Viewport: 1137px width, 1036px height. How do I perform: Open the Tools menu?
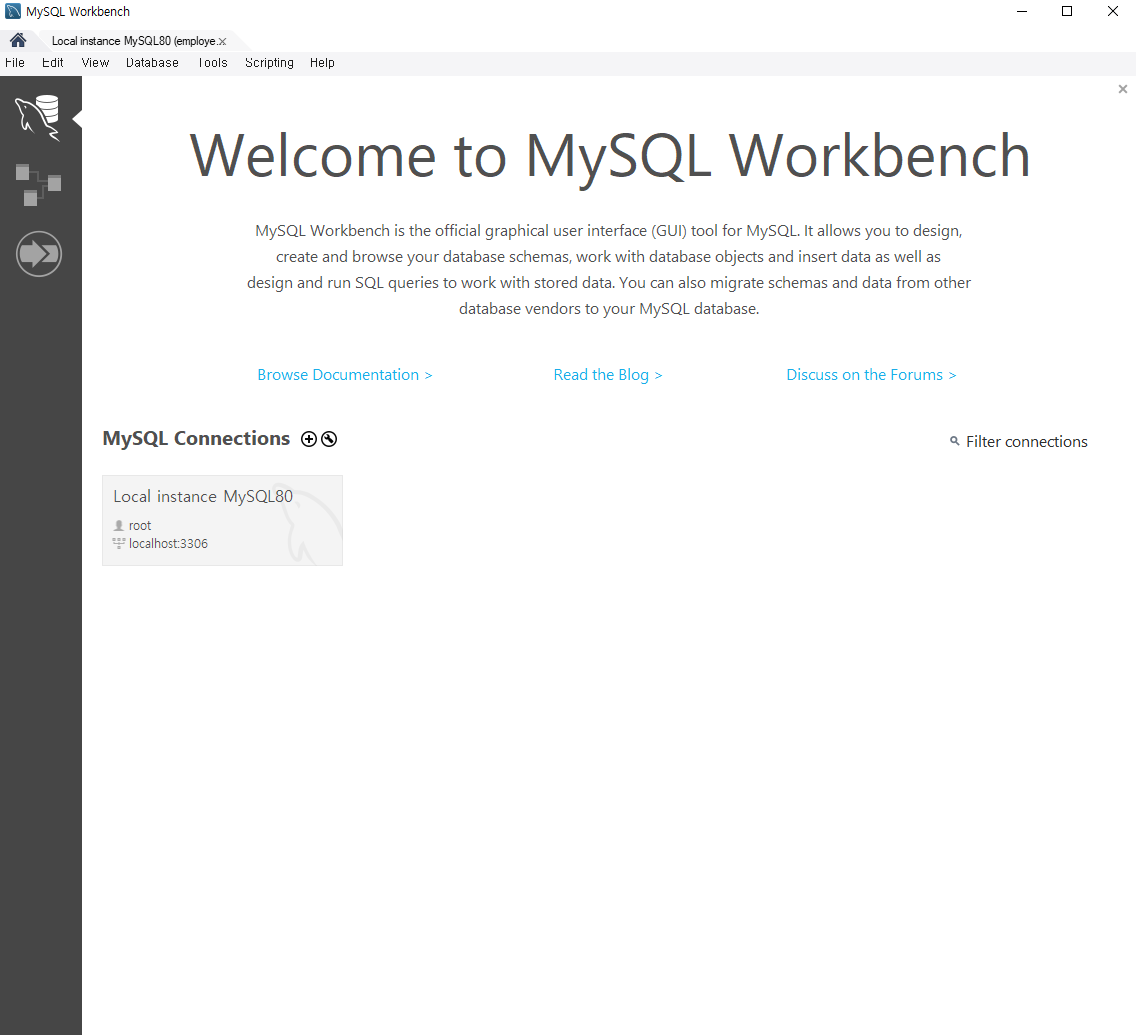pos(212,63)
